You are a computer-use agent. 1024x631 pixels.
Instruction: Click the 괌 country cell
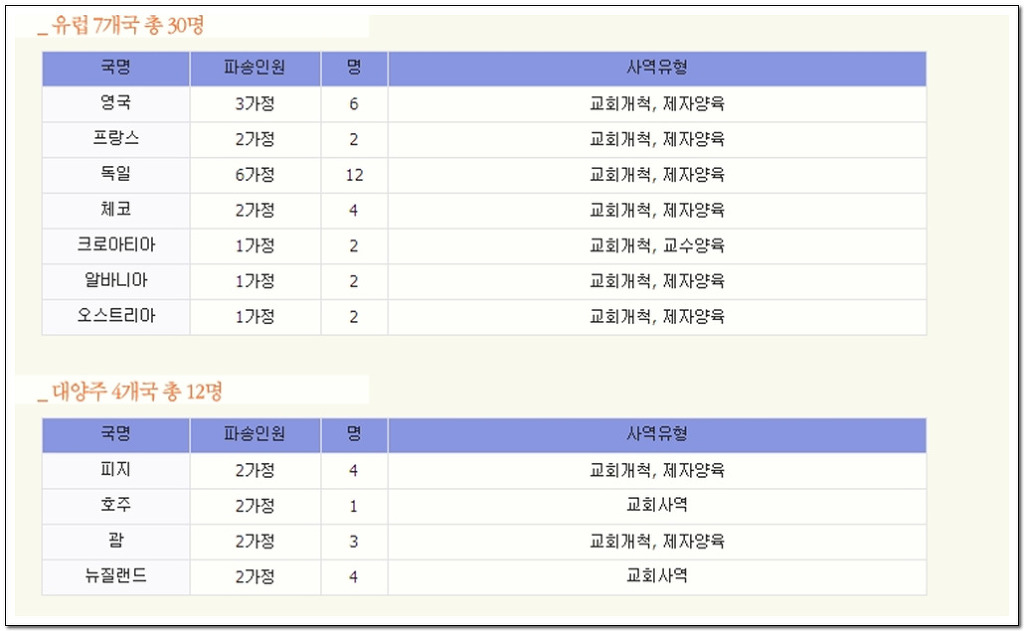pyautogui.click(x=116, y=541)
